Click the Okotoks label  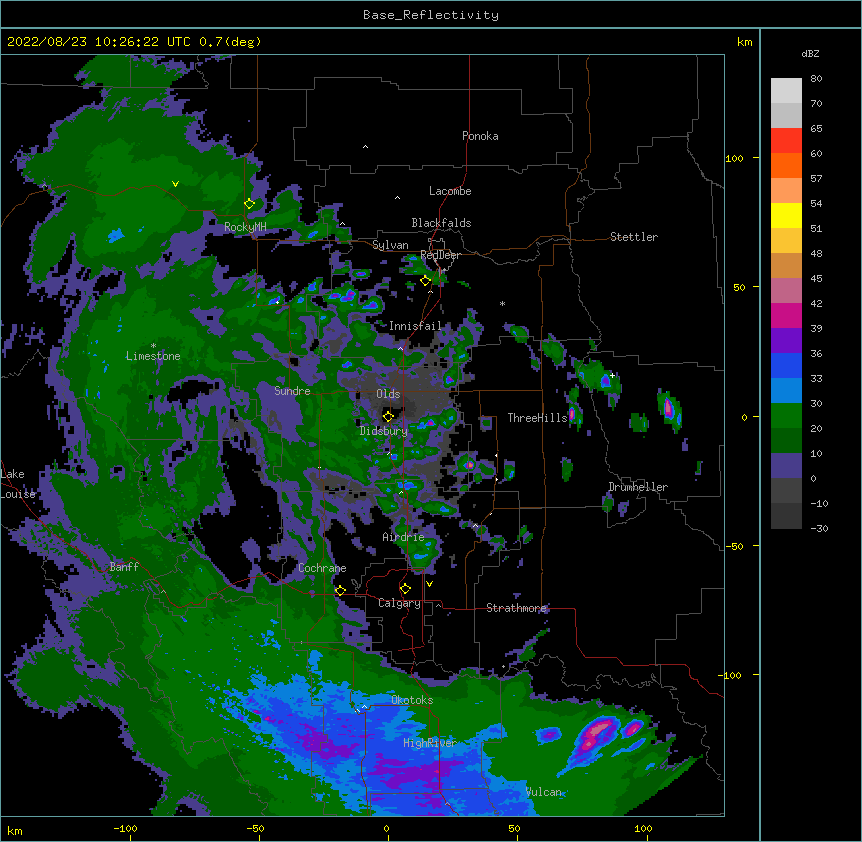412,700
